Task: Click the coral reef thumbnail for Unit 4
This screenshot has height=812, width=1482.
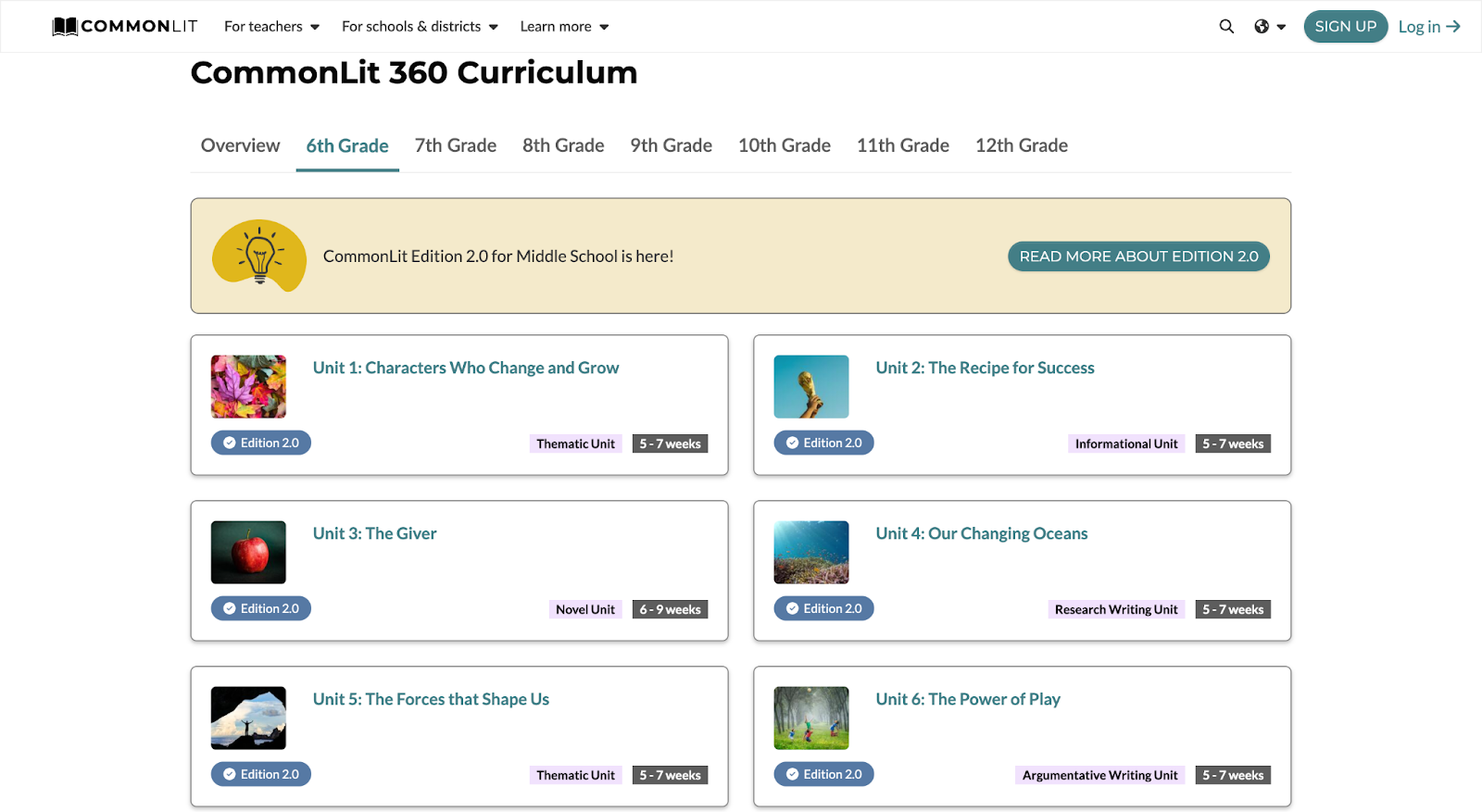Action: click(811, 553)
